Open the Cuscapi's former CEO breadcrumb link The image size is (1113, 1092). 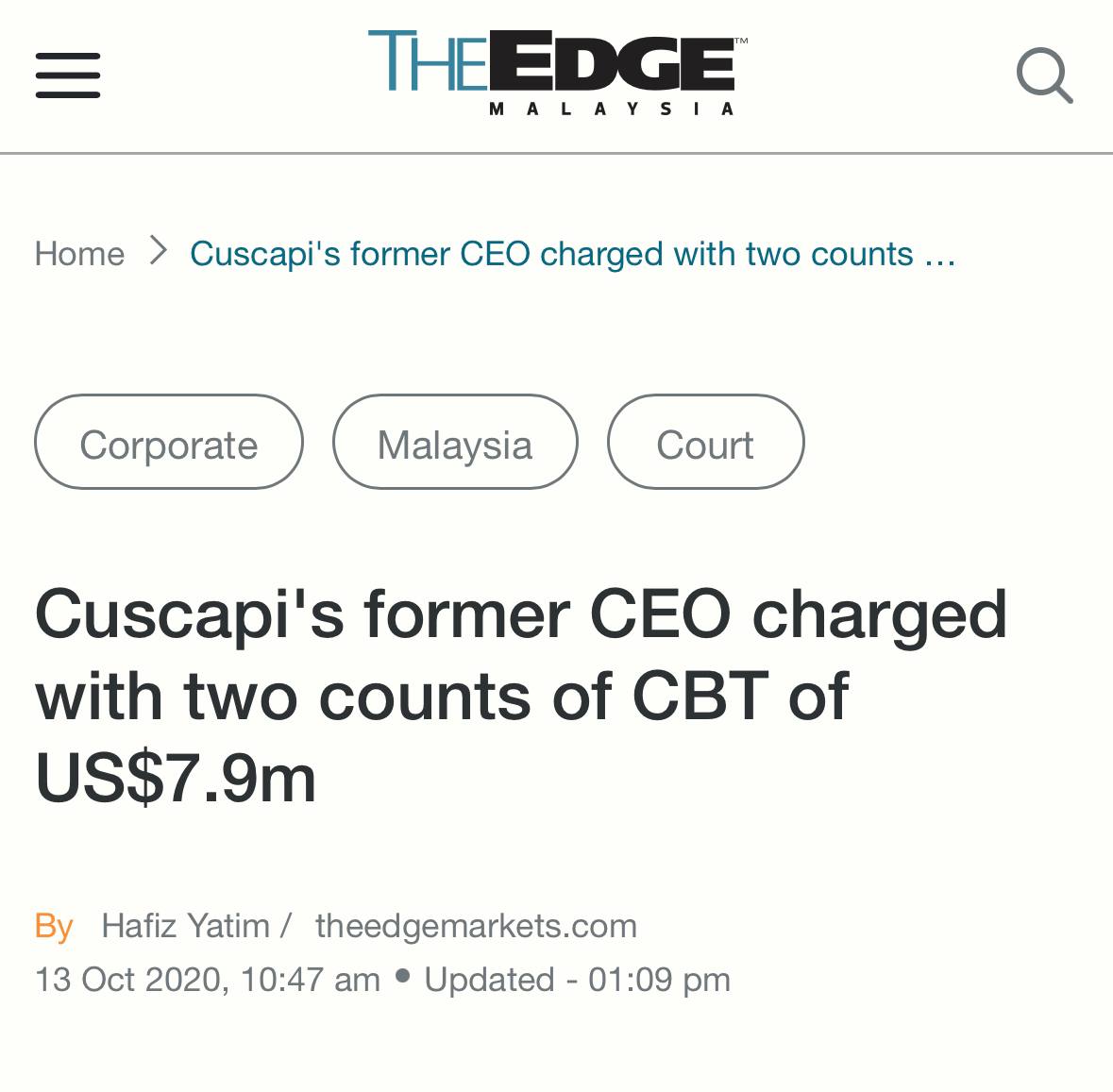573,254
